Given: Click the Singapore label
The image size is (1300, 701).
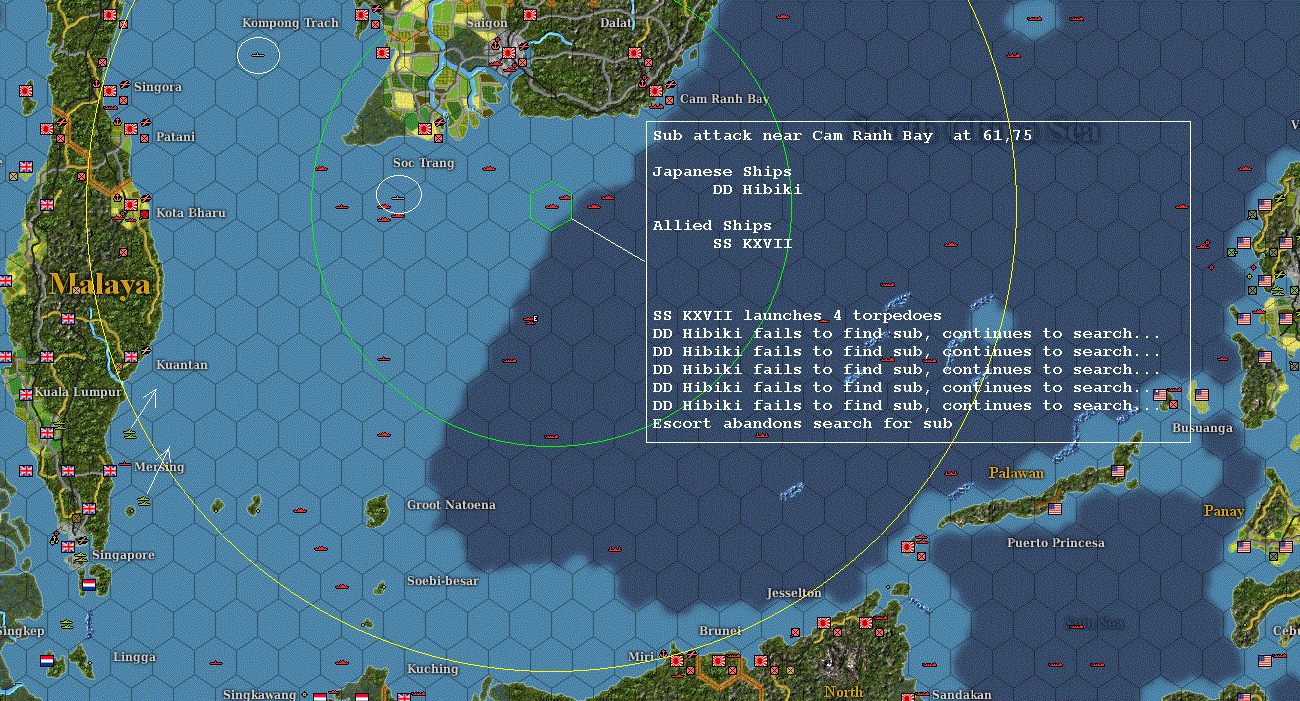Looking at the screenshot, I should coord(123,555).
